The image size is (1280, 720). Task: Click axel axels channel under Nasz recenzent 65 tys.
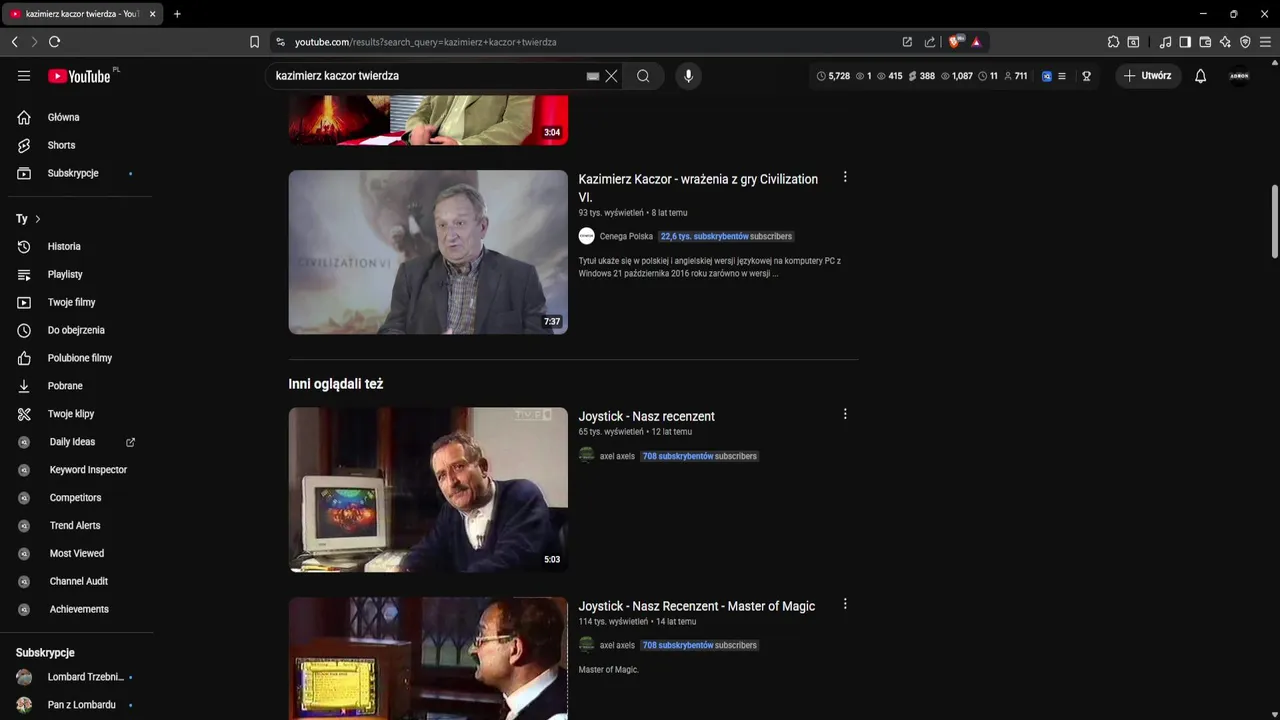coord(617,456)
